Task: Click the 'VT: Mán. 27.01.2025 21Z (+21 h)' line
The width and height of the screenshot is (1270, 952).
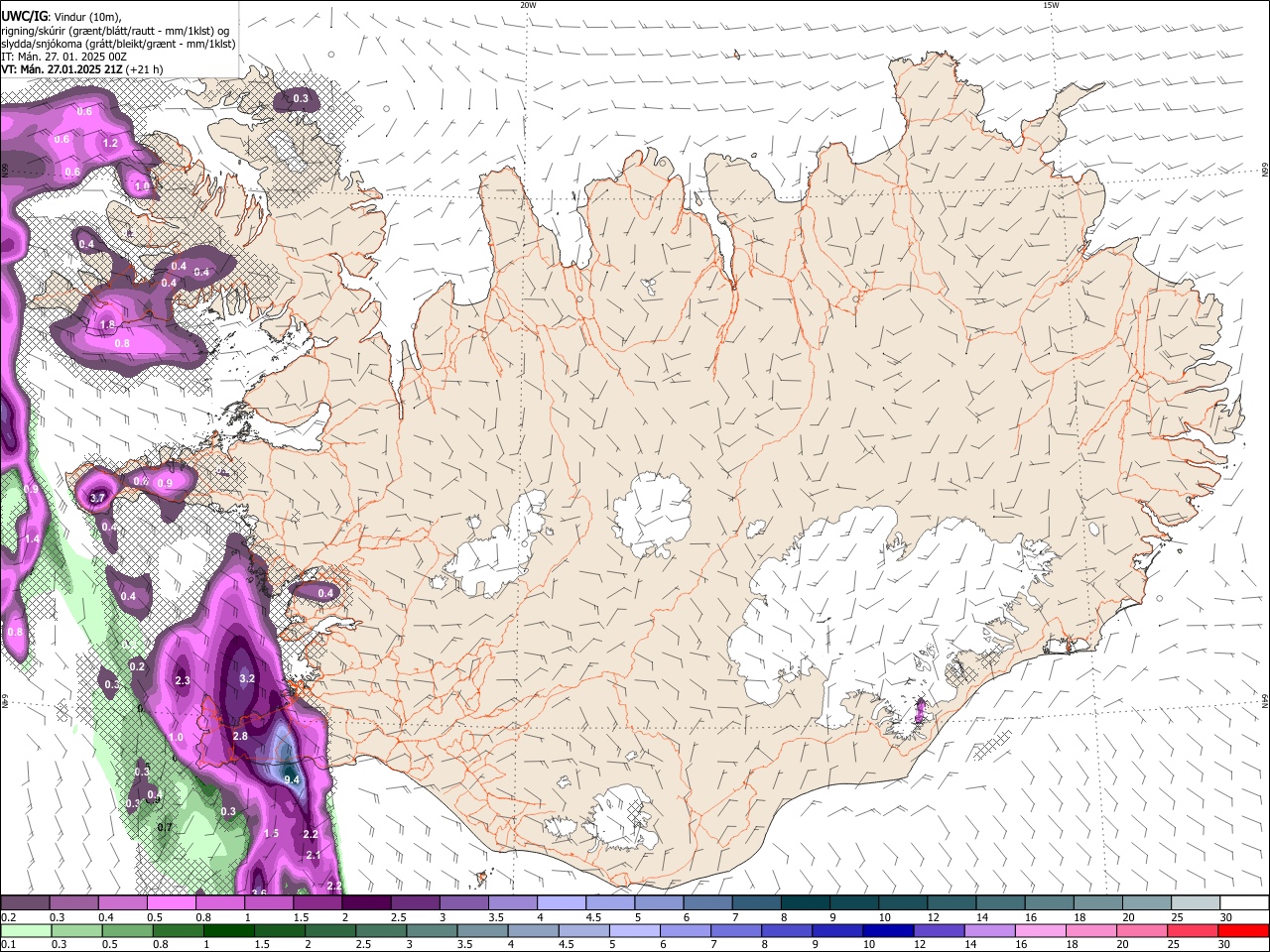Action: [x=81, y=69]
